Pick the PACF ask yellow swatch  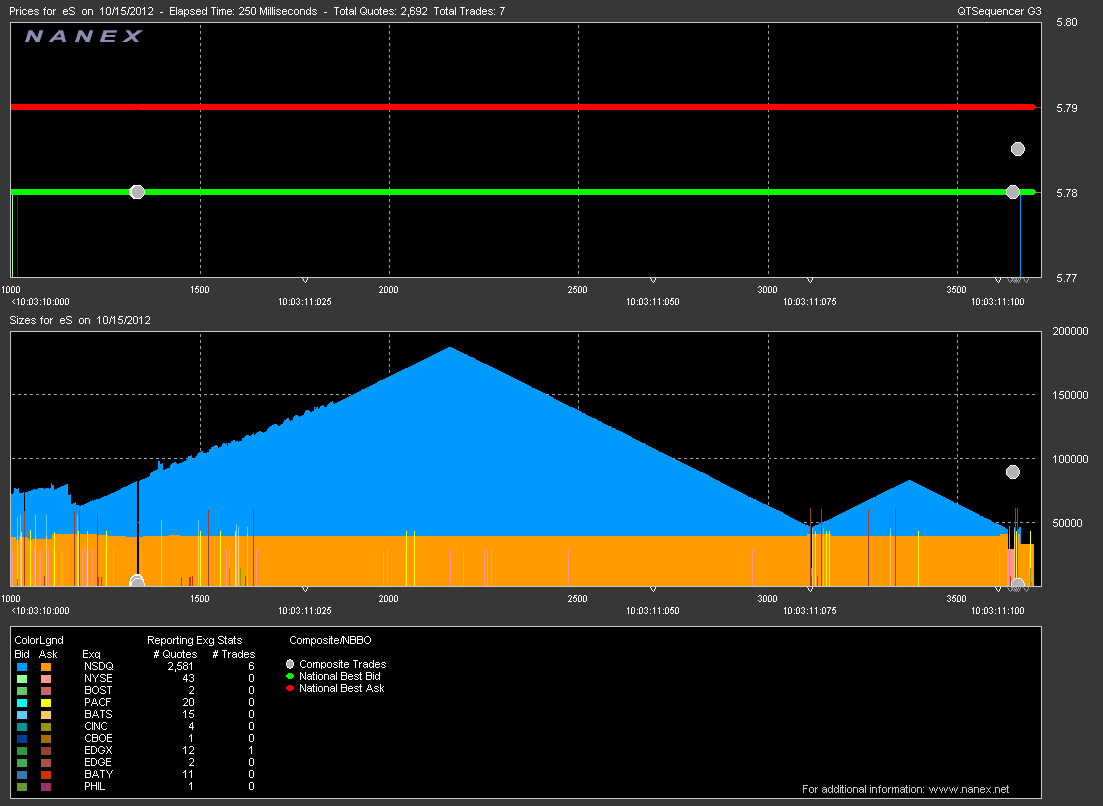pos(46,703)
